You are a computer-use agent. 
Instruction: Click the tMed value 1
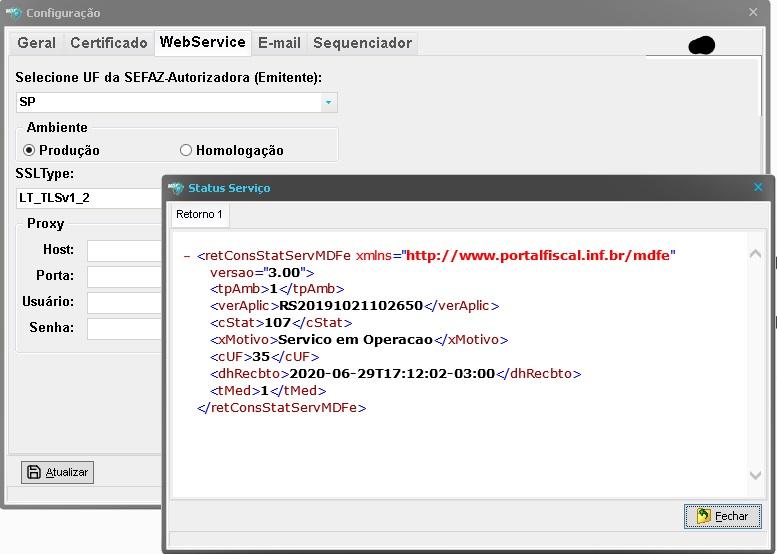pos(265,391)
